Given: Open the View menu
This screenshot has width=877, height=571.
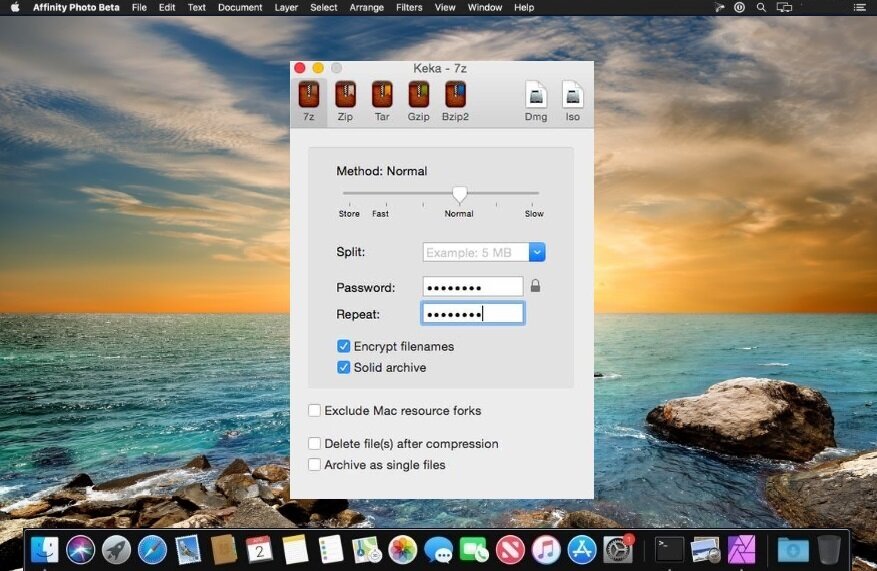Looking at the screenshot, I should click(x=445, y=7).
